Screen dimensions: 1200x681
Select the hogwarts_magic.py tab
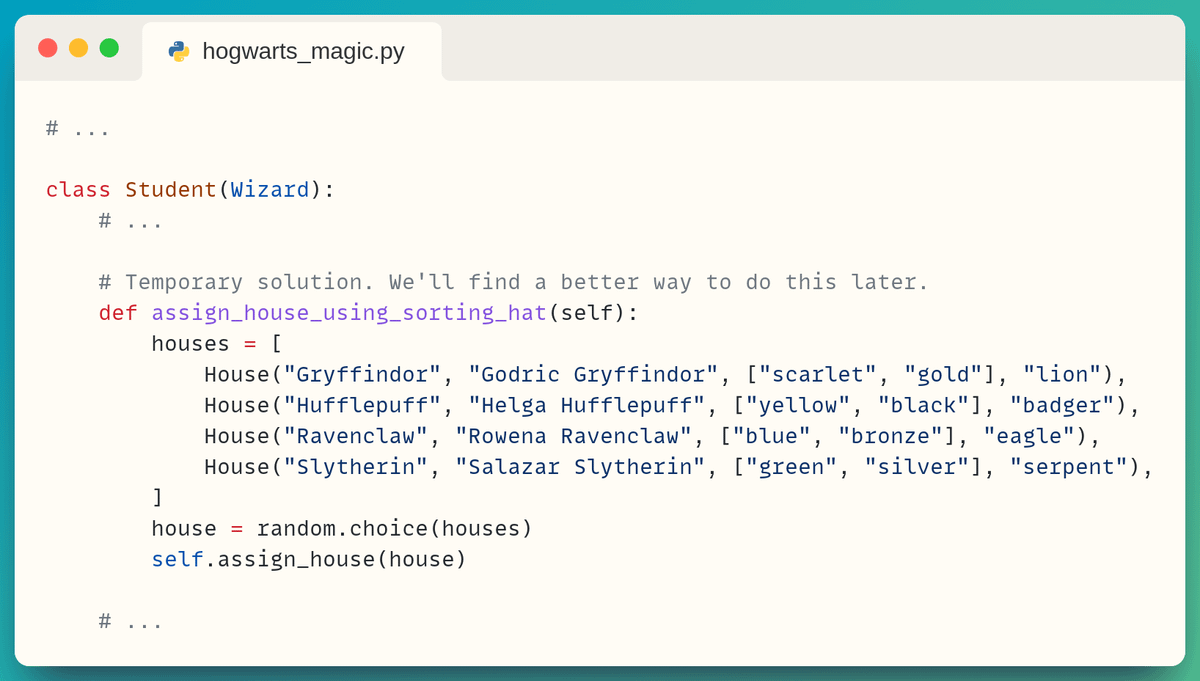click(x=291, y=51)
